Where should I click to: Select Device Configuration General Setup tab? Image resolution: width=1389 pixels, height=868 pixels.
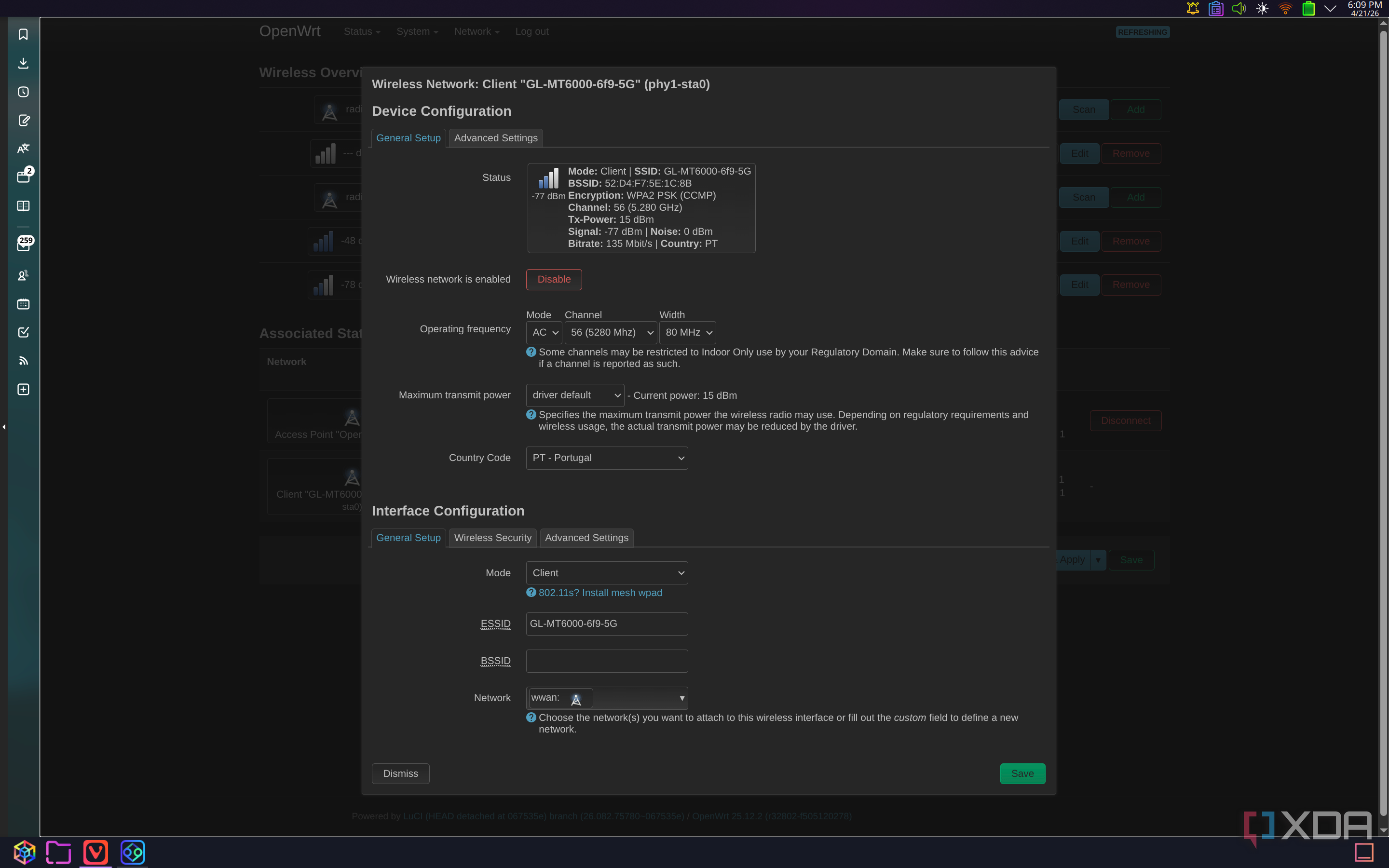click(x=408, y=138)
